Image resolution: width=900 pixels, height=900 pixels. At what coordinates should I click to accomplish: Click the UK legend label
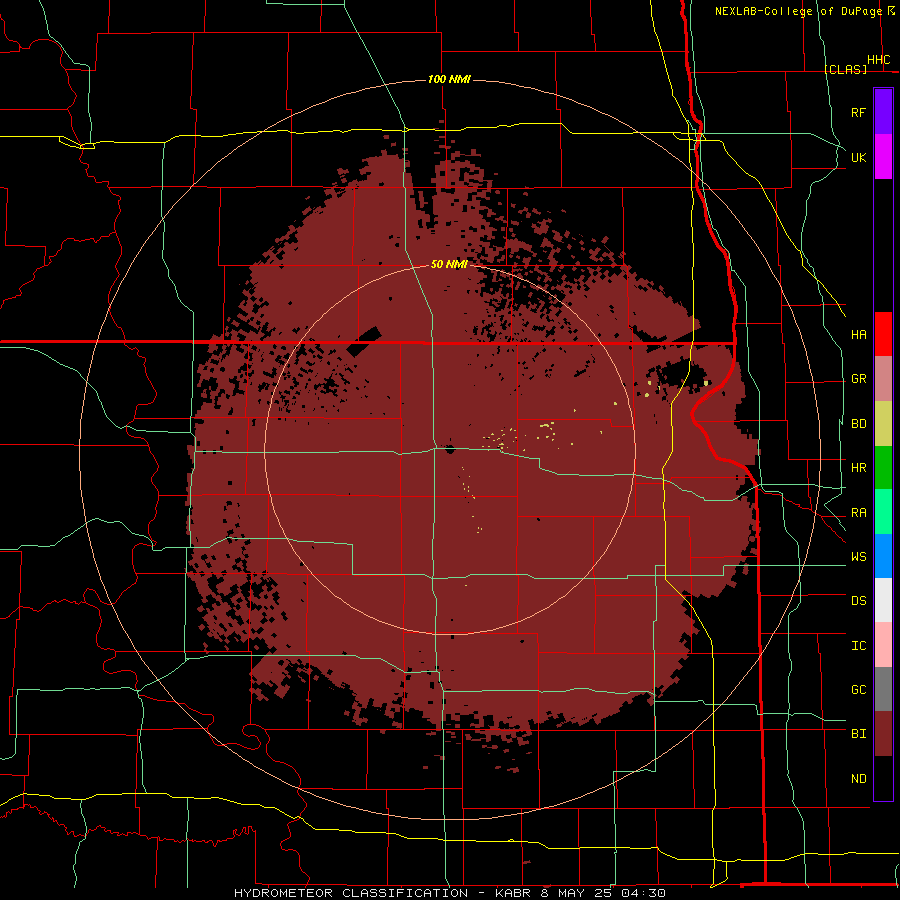coord(859,157)
